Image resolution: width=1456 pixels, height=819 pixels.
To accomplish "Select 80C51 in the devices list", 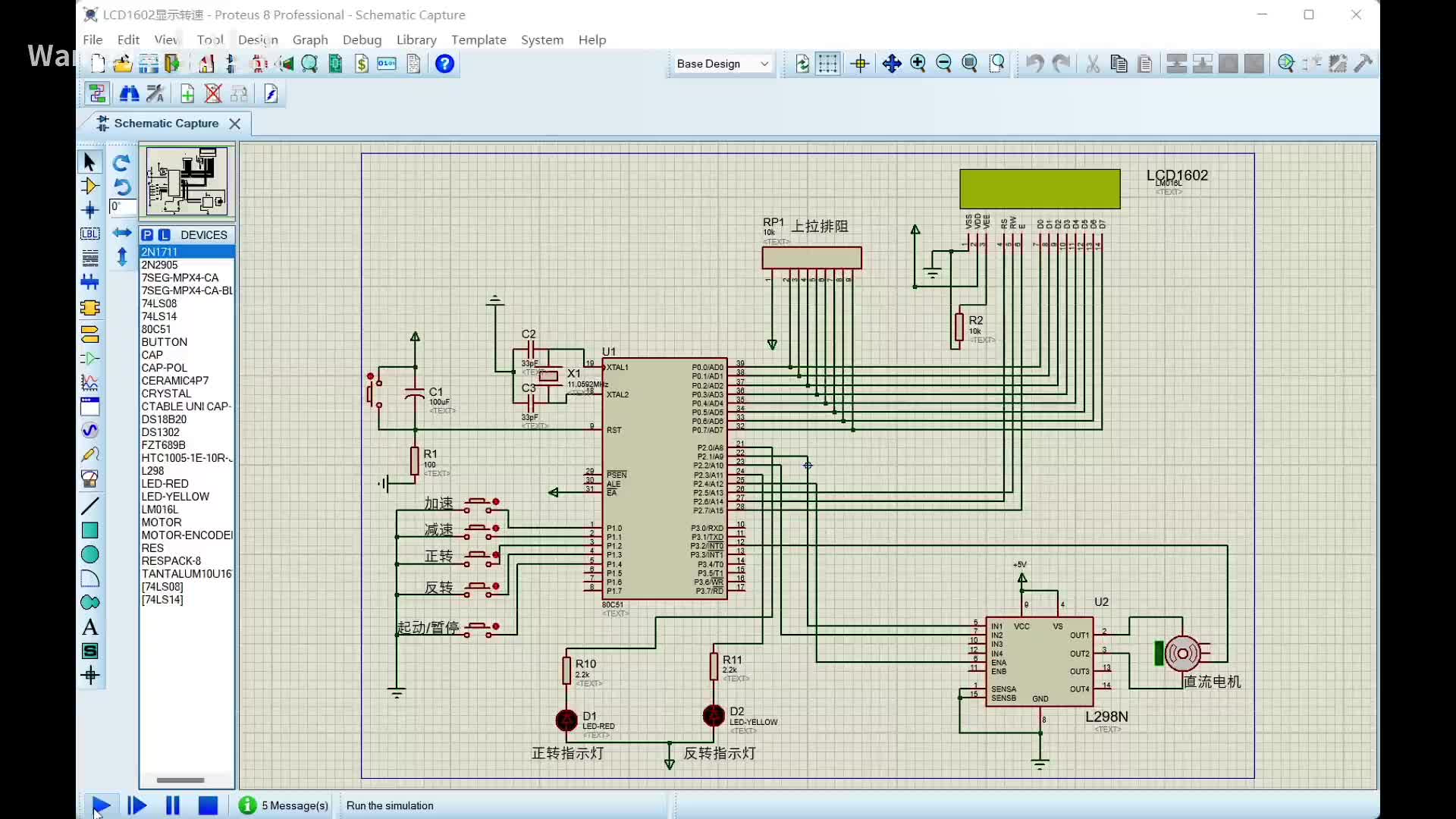I will pos(187,329).
